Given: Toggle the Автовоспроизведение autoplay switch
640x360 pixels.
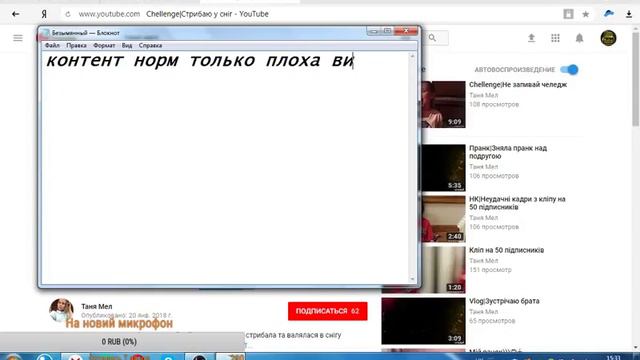Looking at the screenshot, I should click(569, 70).
